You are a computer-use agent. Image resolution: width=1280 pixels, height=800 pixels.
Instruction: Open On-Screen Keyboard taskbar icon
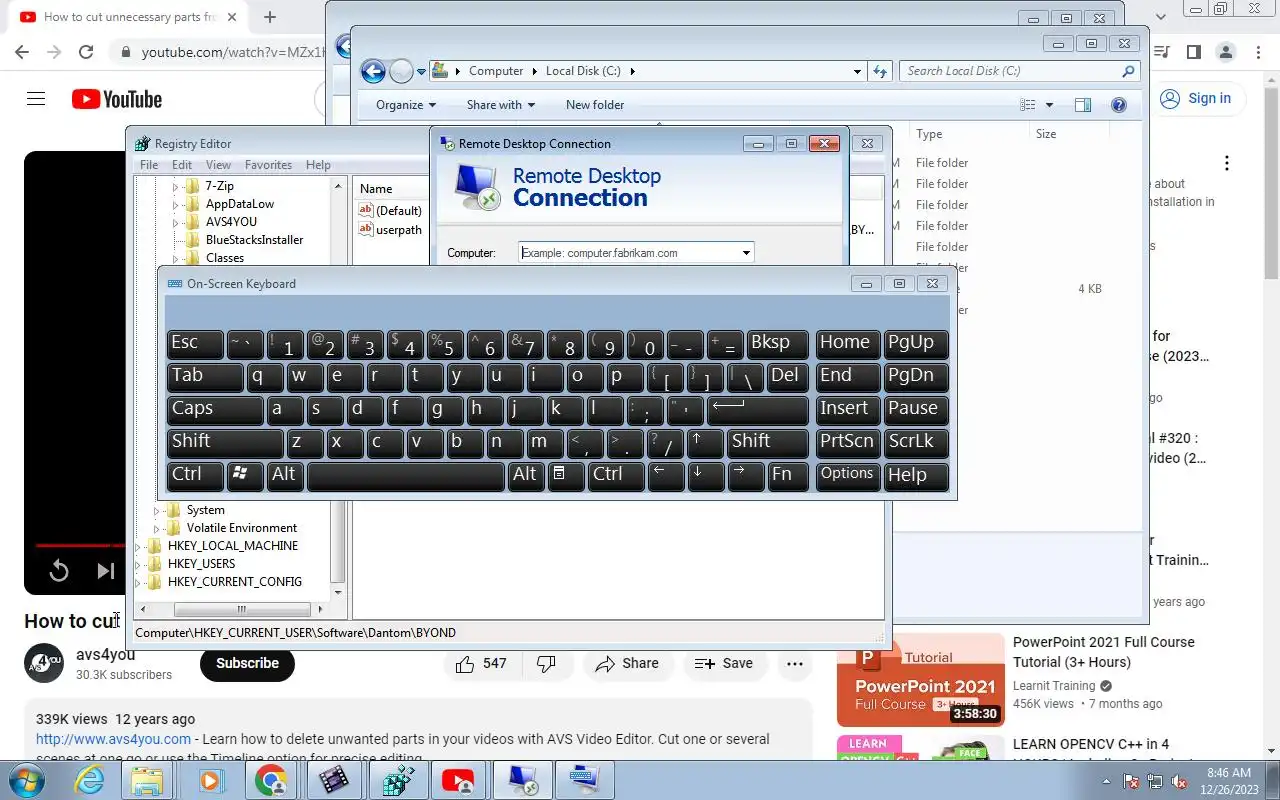(x=584, y=780)
